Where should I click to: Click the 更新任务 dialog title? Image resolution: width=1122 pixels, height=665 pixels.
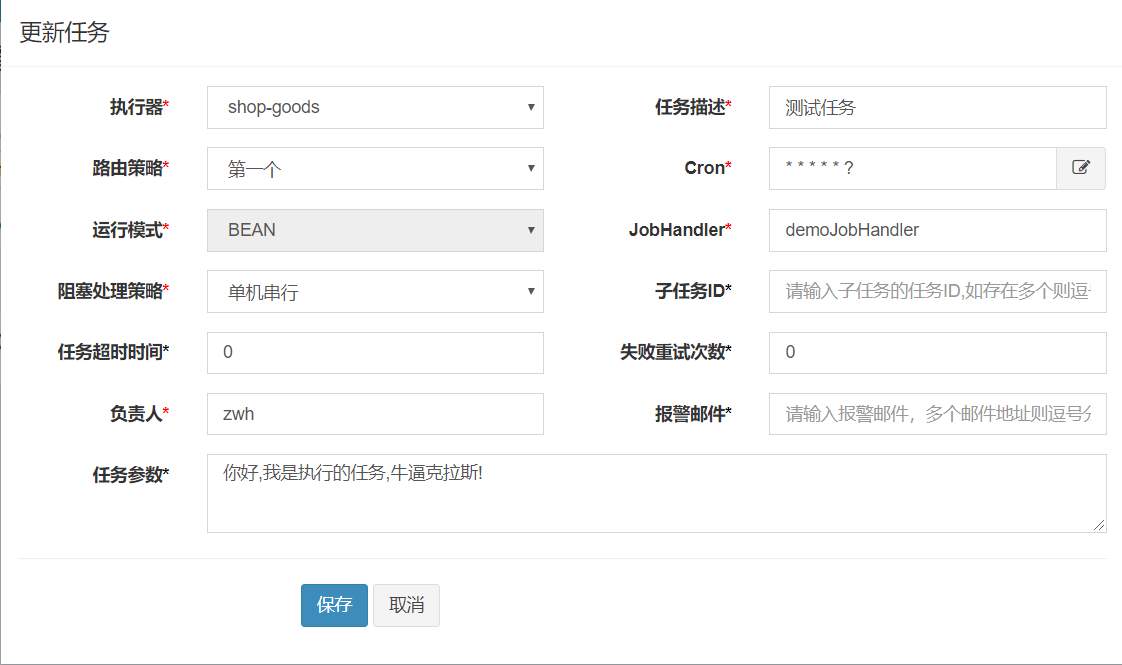[x=64, y=32]
